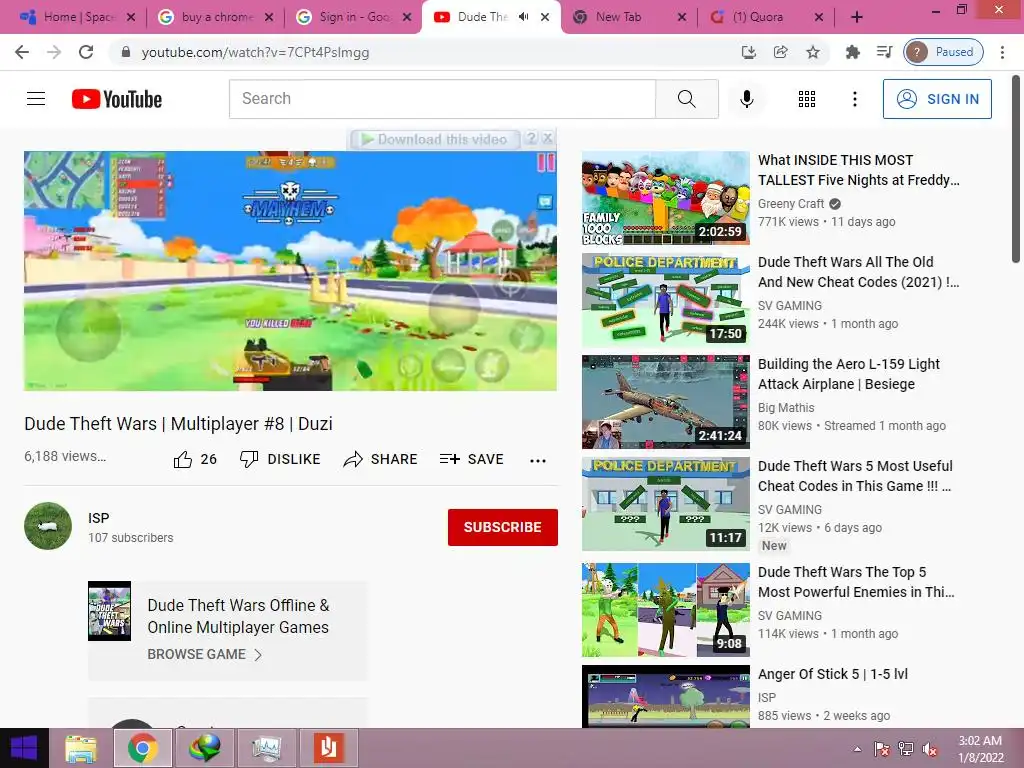Click the share page icon in address bar

[x=780, y=52]
